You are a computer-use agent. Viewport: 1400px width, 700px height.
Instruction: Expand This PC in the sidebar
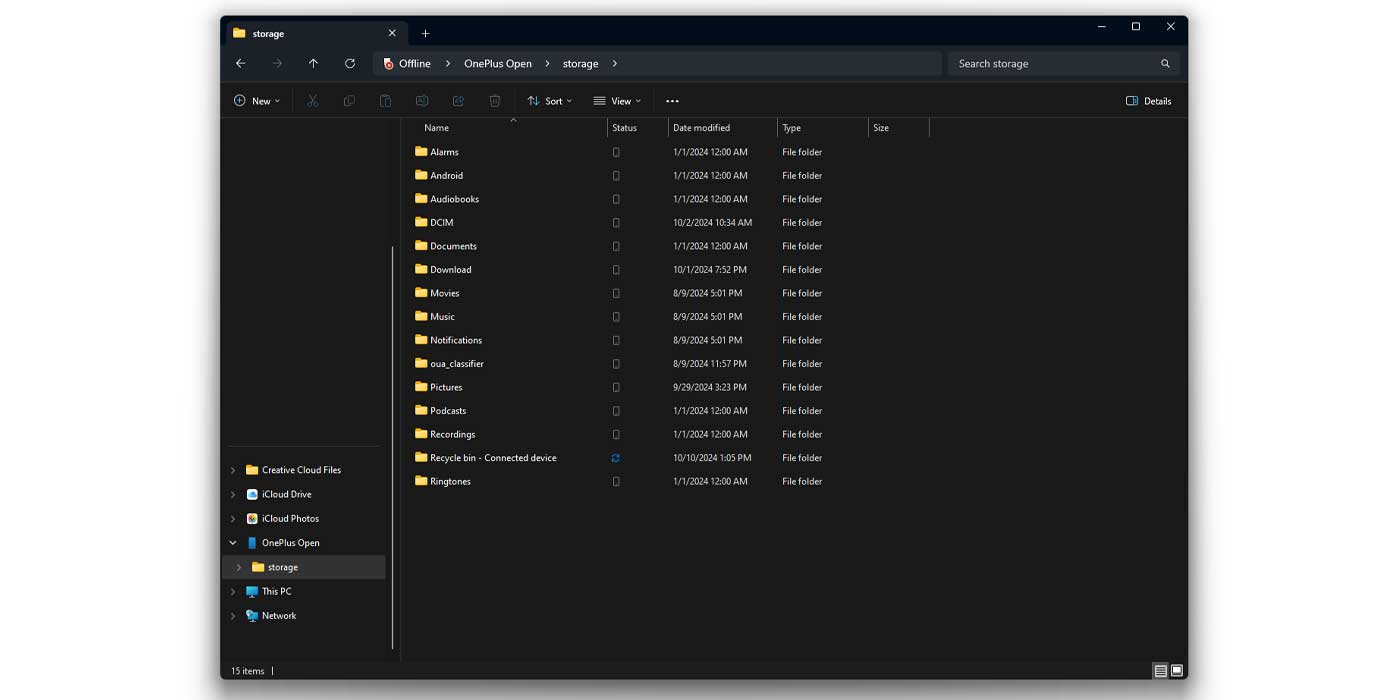pos(233,591)
